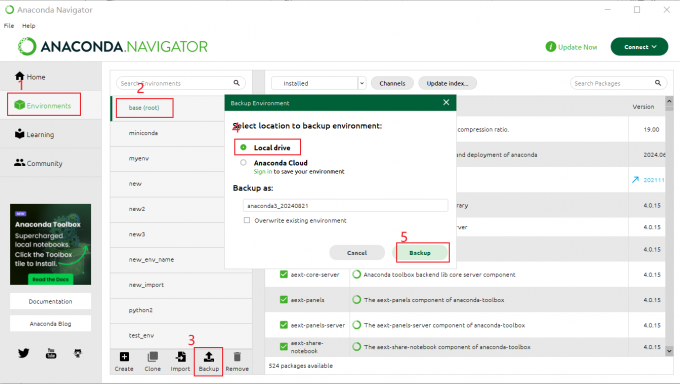Uncheck the aext-panels package checkbox

point(284,299)
